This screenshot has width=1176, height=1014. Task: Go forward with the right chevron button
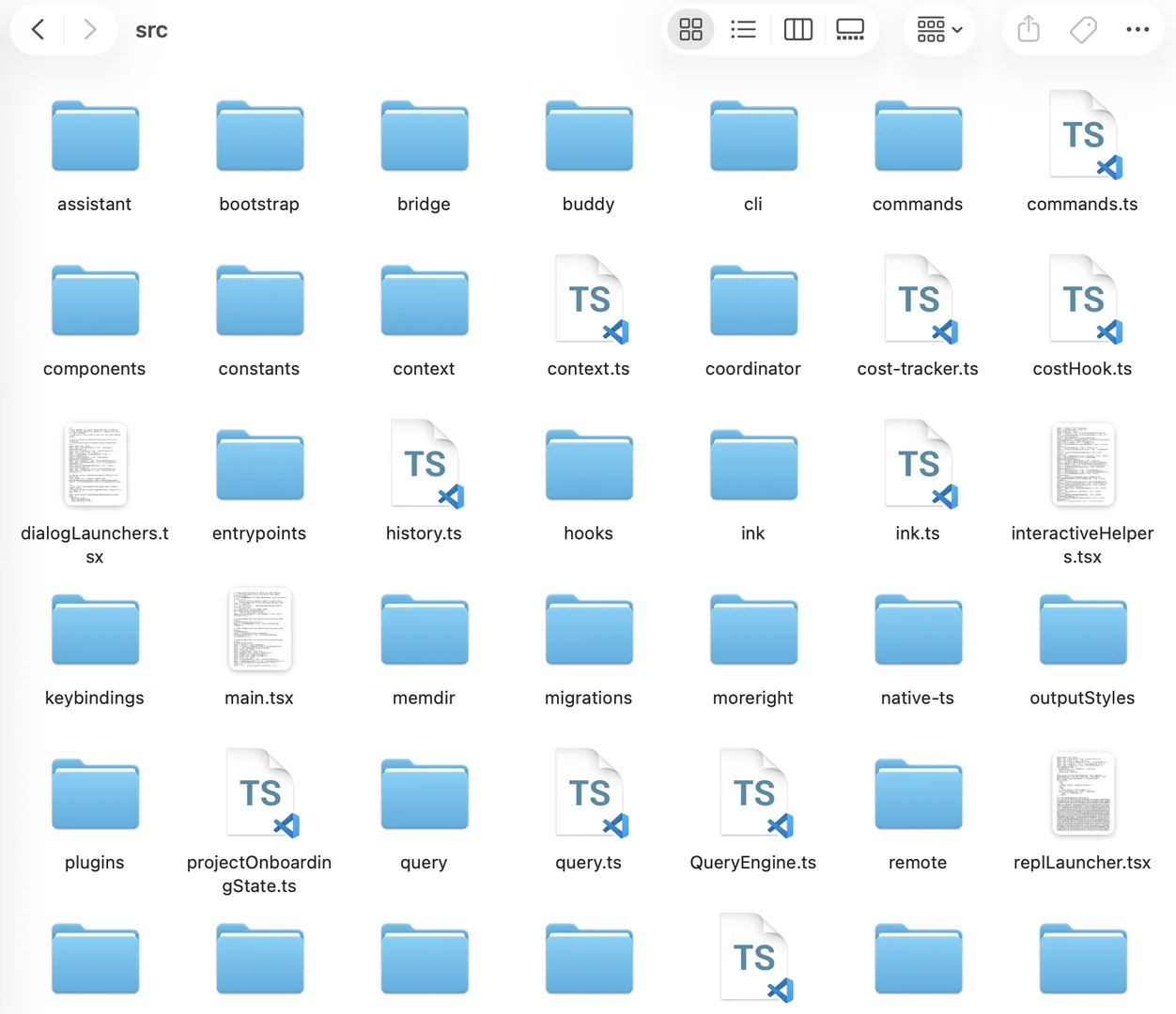coord(90,30)
